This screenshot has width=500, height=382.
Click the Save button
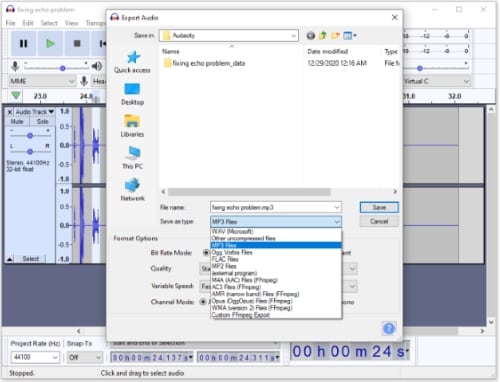coord(379,207)
